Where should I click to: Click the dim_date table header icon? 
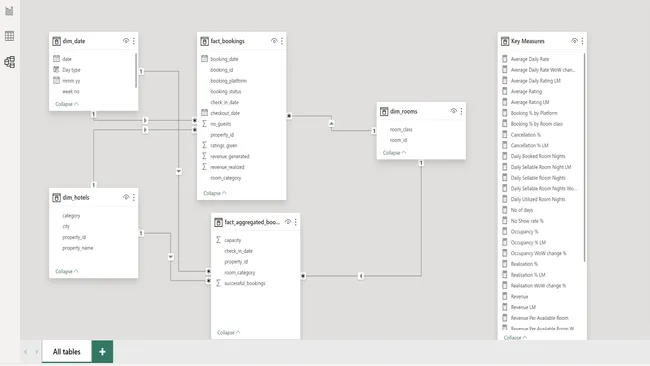click(56, 41)
